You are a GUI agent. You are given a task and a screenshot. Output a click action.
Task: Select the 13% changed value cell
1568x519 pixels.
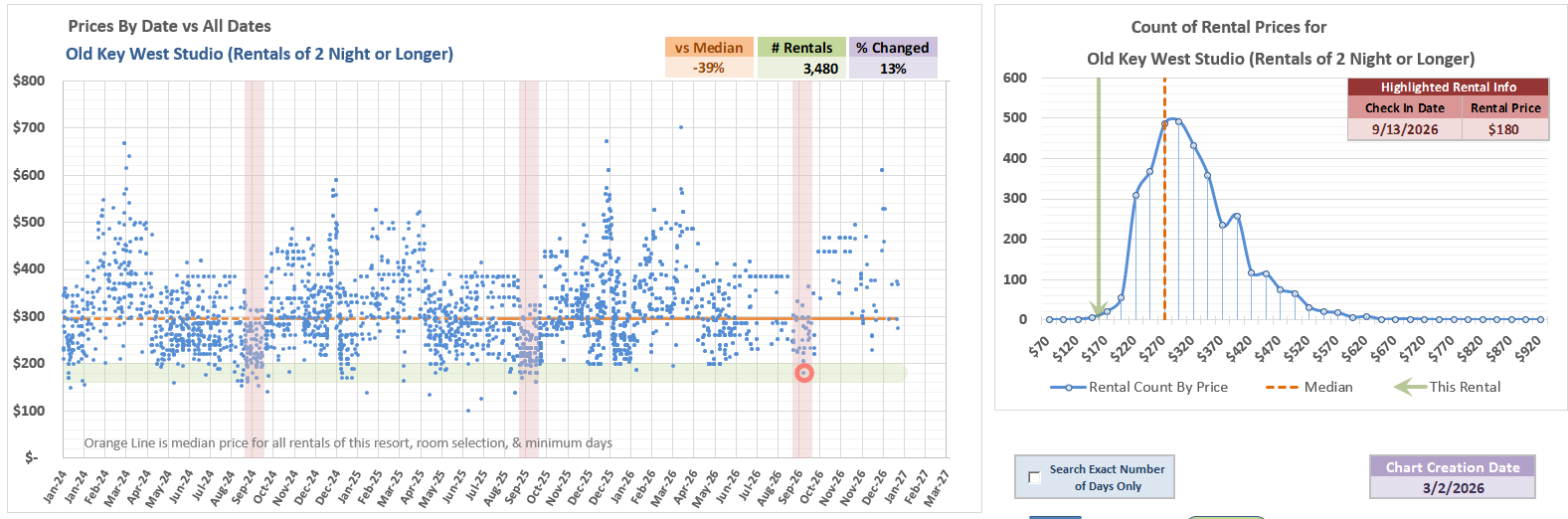(x=892, y=69)
